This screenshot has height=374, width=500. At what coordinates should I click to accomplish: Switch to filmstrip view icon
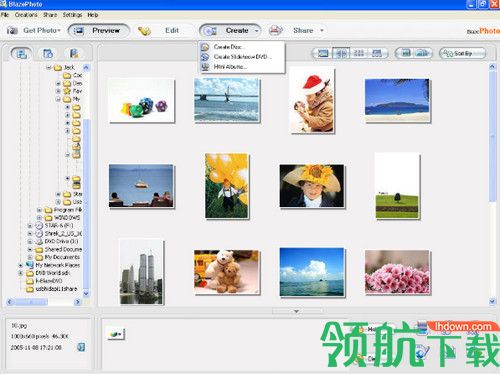point(377,53)
